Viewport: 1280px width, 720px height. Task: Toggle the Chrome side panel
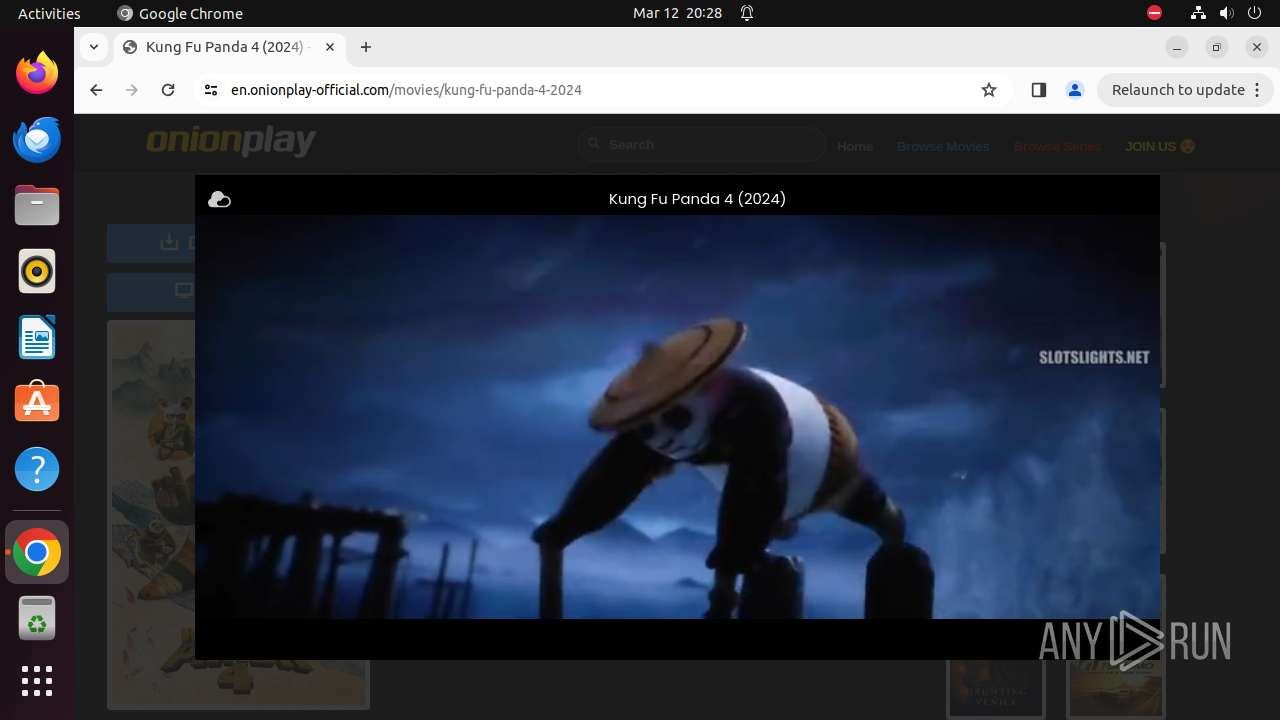click(1038, 90)
